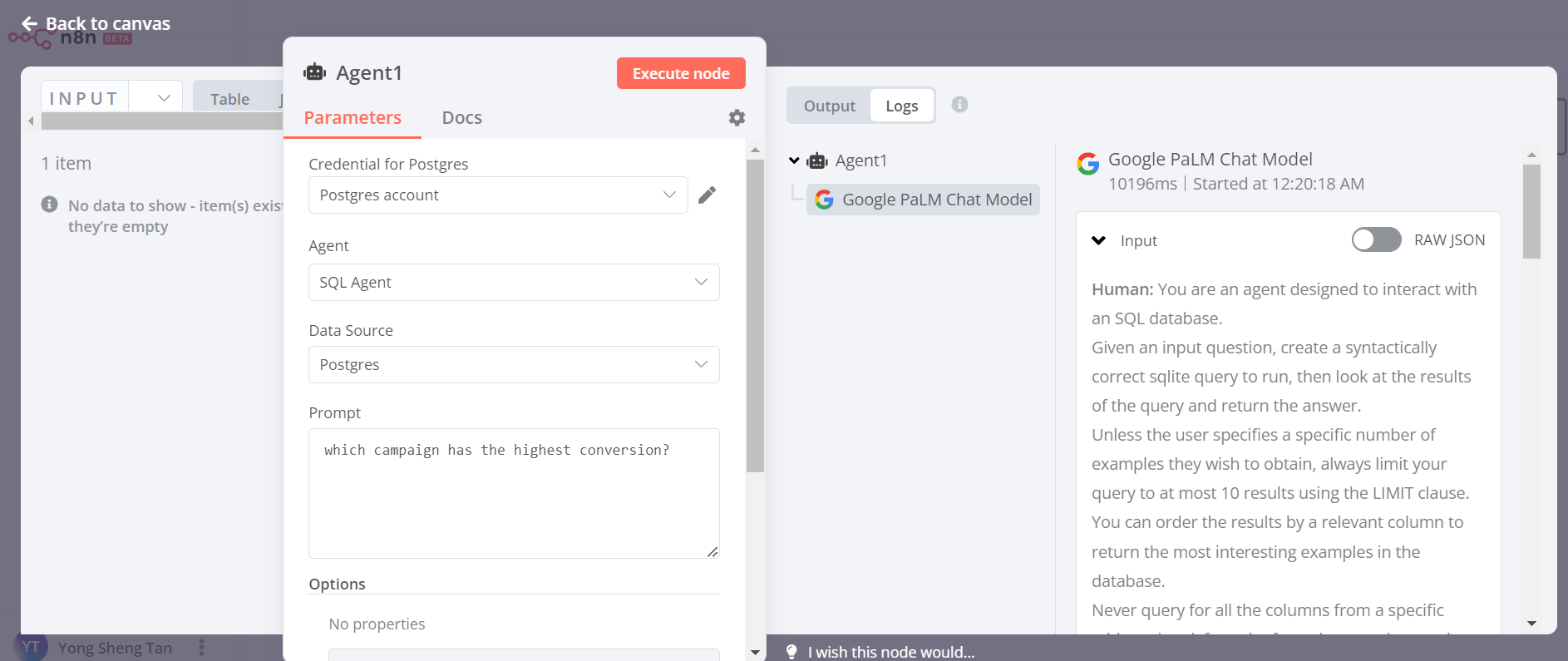
Task: Click the Yong Sheng Tan user name
Action: tap(115, 648)
